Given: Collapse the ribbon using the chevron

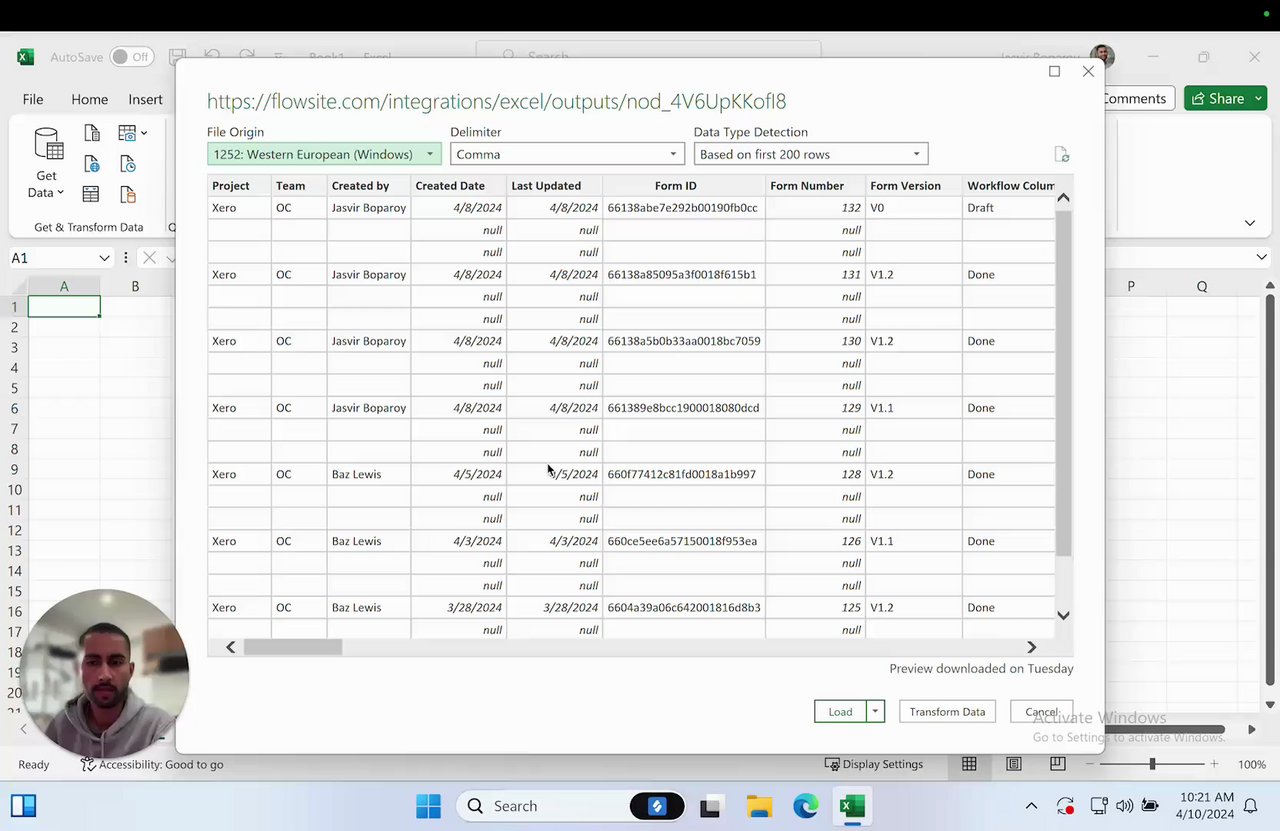Looking at the screenshot, I should click(x=1250, y=223).
